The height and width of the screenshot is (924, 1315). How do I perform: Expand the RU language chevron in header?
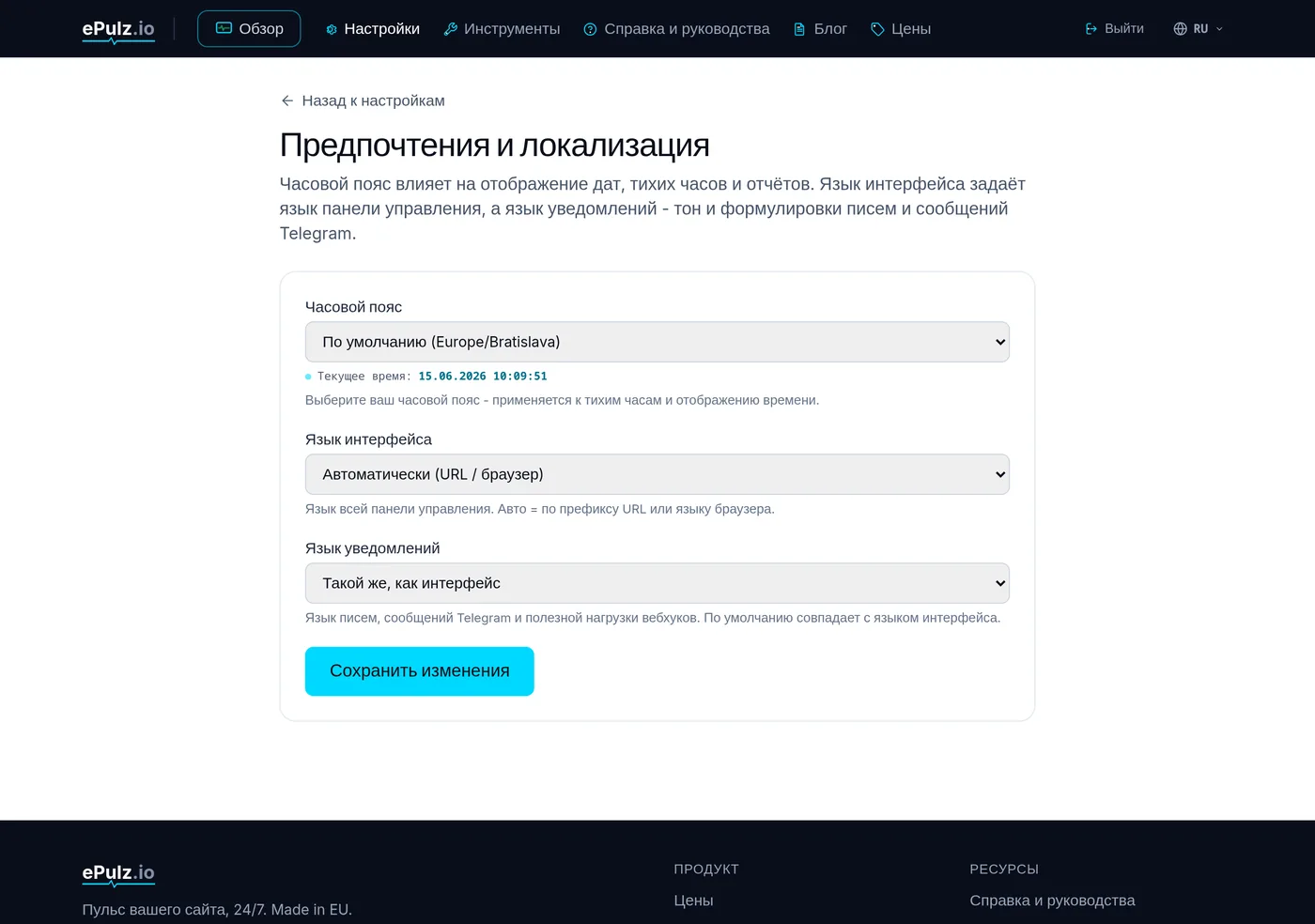coord(1219,29)
